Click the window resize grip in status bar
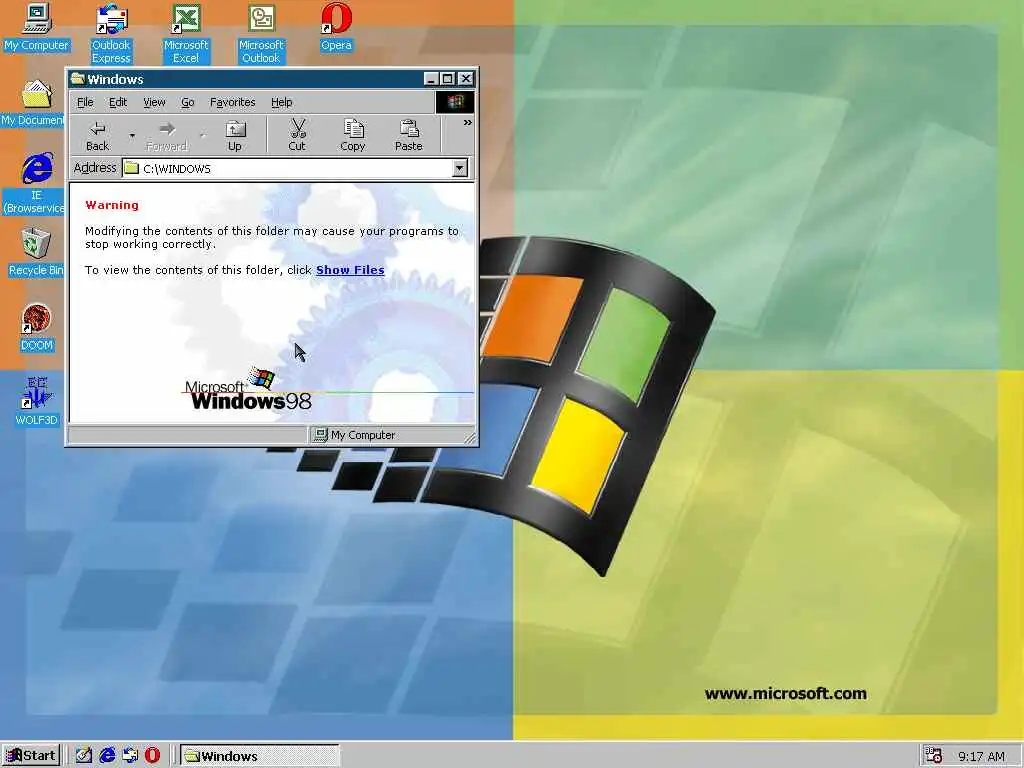1024x768 pixels. pyautogui.click(x=470, y=438)
